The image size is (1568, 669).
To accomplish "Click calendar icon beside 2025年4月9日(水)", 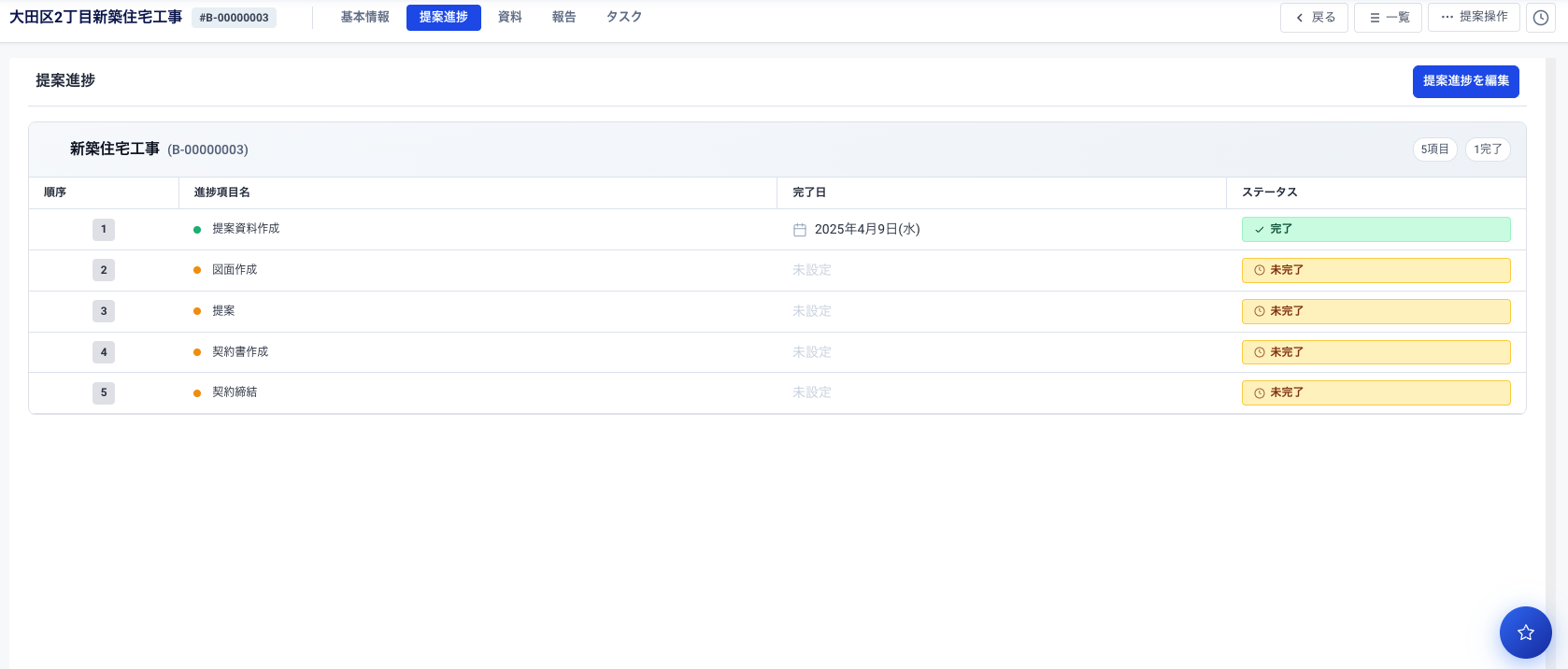I will coord(800,230).
